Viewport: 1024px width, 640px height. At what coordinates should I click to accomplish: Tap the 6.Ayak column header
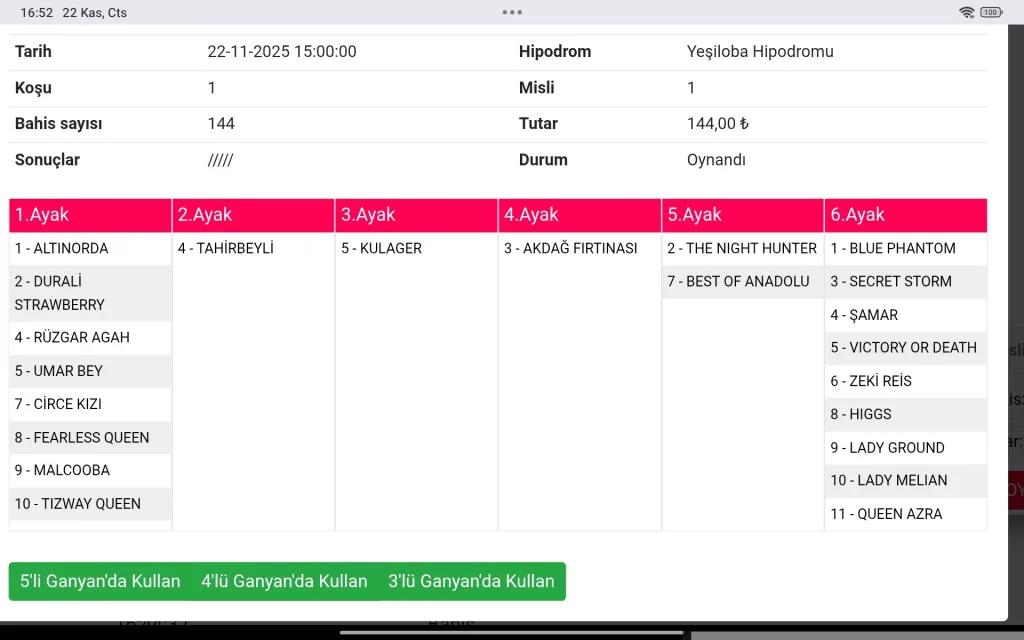coord(906,215)
